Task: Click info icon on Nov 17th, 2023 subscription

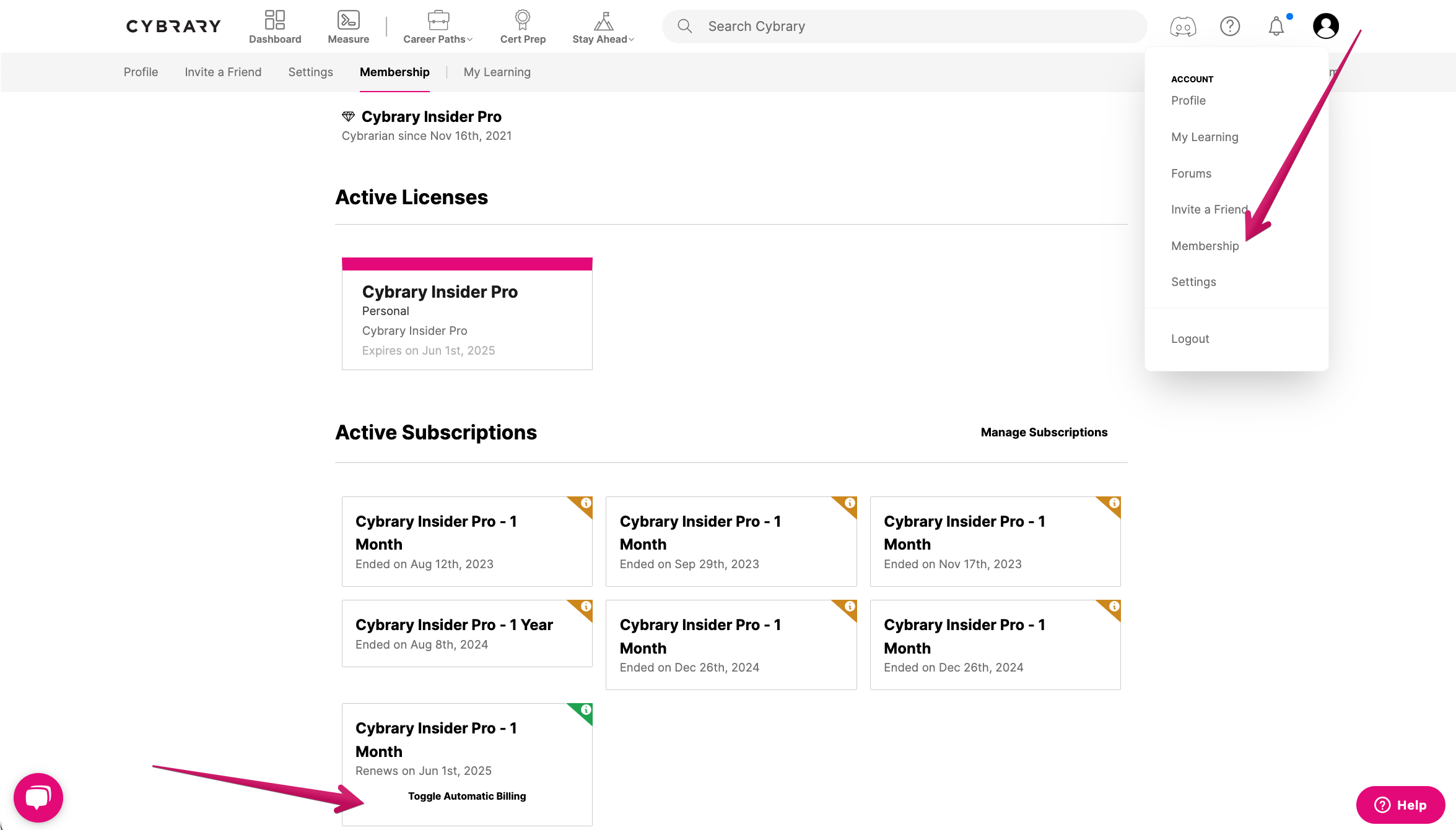Action: pyautogui.click(x=1114, y=503)
